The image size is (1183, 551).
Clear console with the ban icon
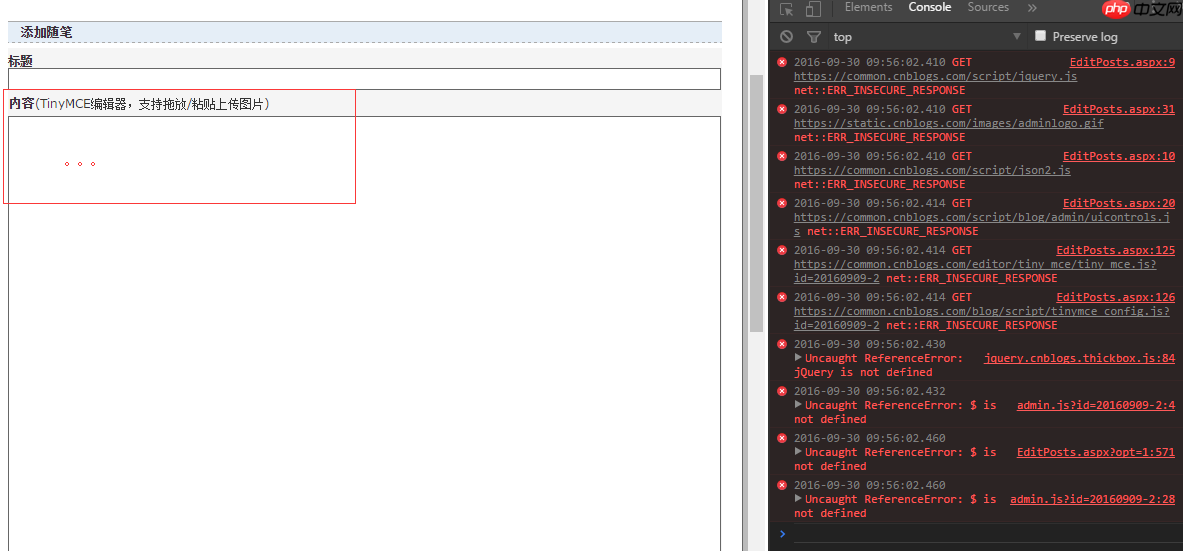[x=787, y=36]
